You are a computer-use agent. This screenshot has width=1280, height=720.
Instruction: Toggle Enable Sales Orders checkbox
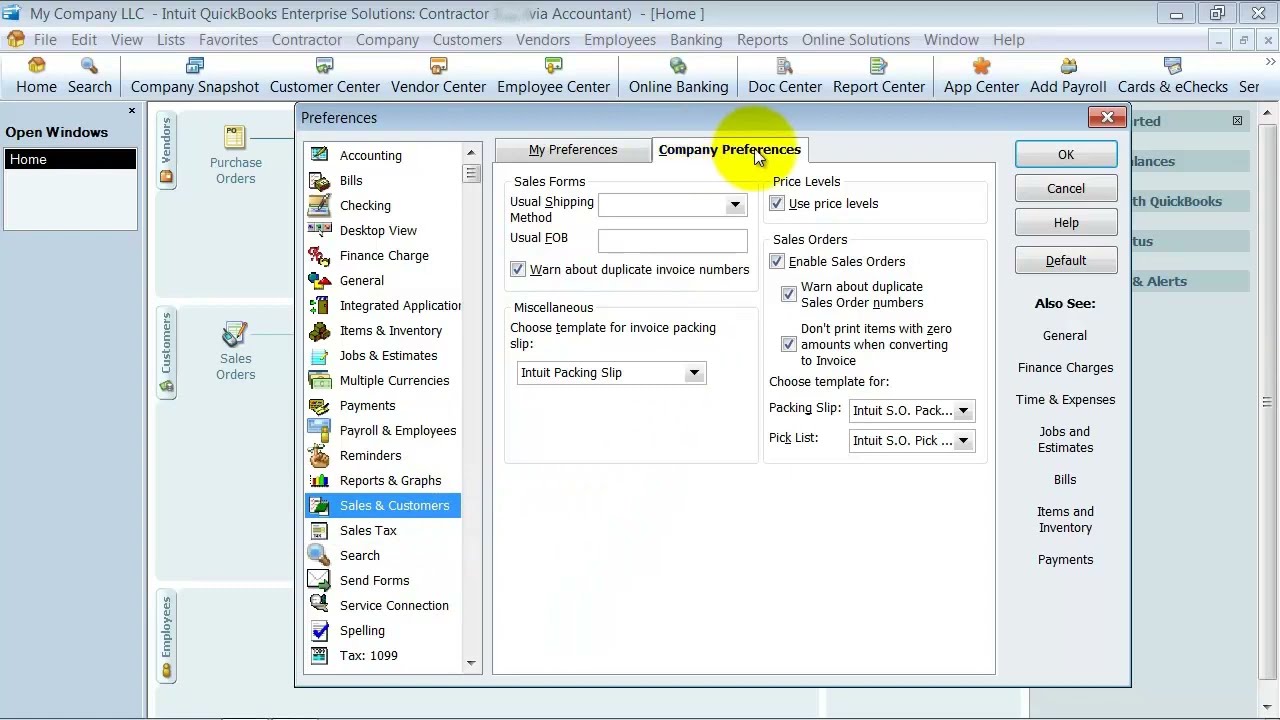[x=777, y=261]
